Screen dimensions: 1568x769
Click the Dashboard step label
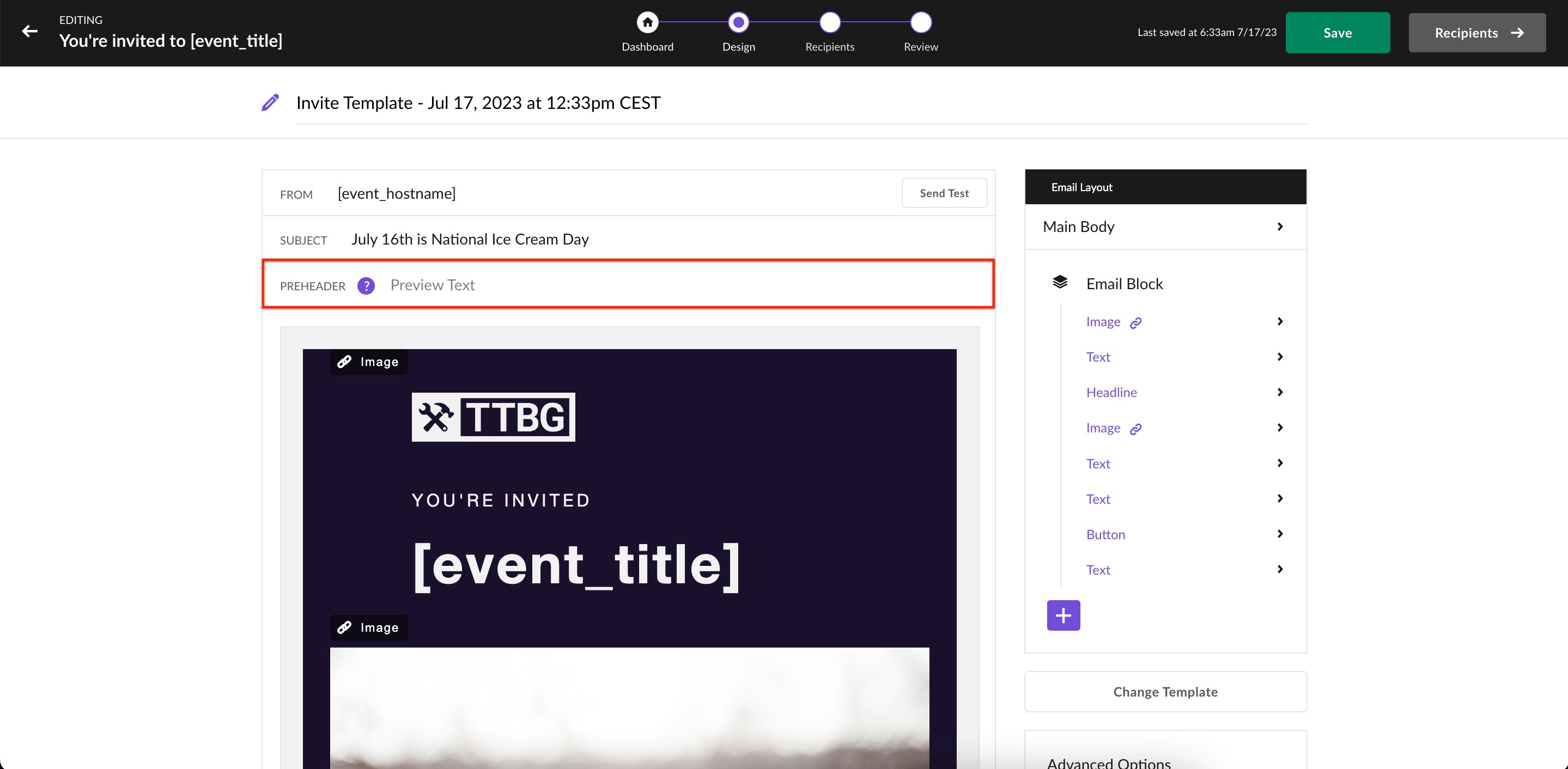(x=647, y=47)
